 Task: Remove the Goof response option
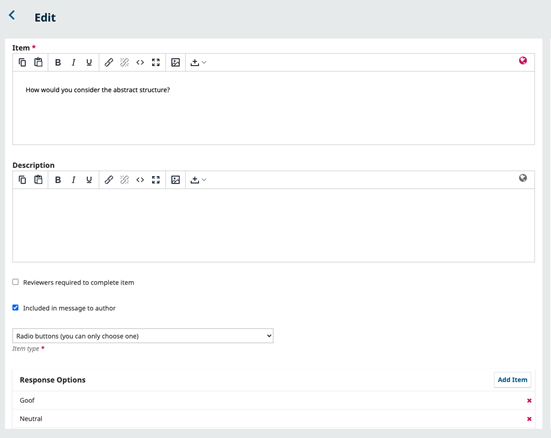coord(529,400)
